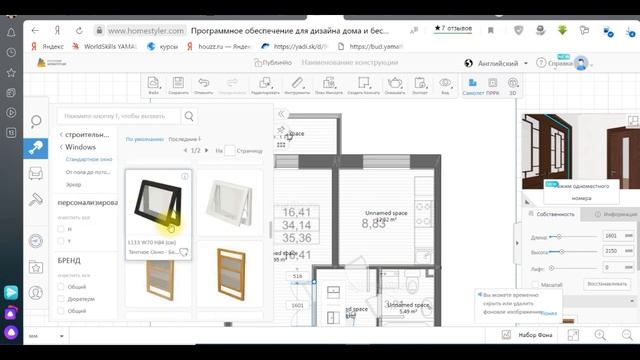Viewport: 640px width, 360px height.
Task: Undo the last action with the arrow icon
Action: pyautogui.click(x=203, y=85)
